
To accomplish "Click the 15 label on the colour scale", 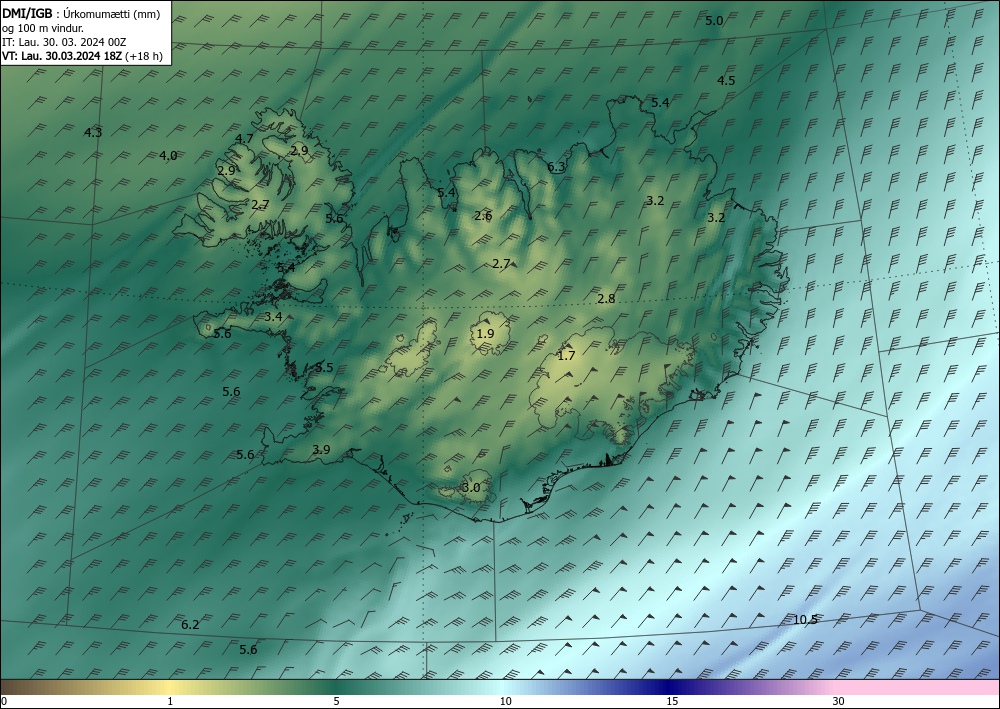I will [672, 701].
